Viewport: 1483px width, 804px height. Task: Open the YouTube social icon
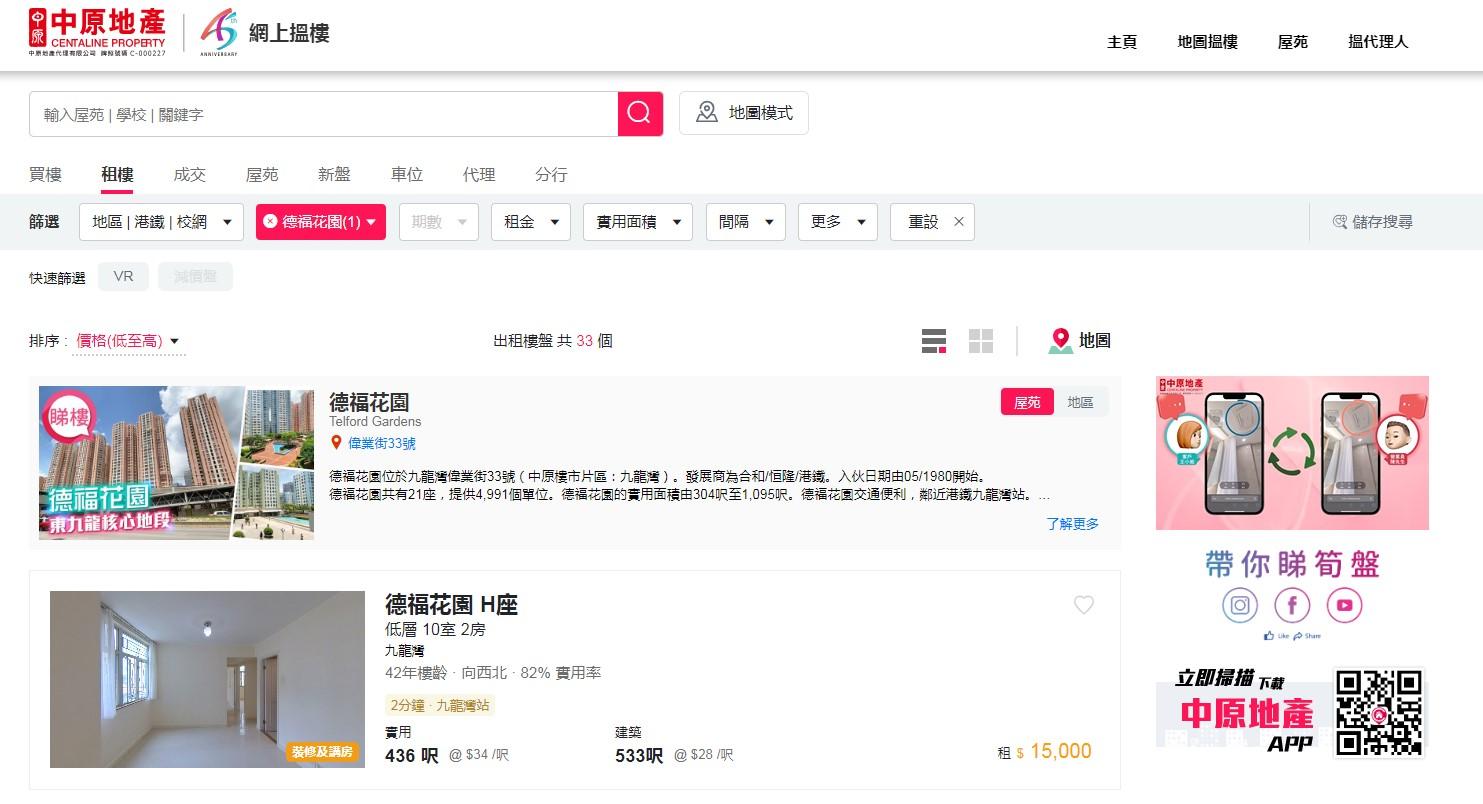pos(1344,605)
